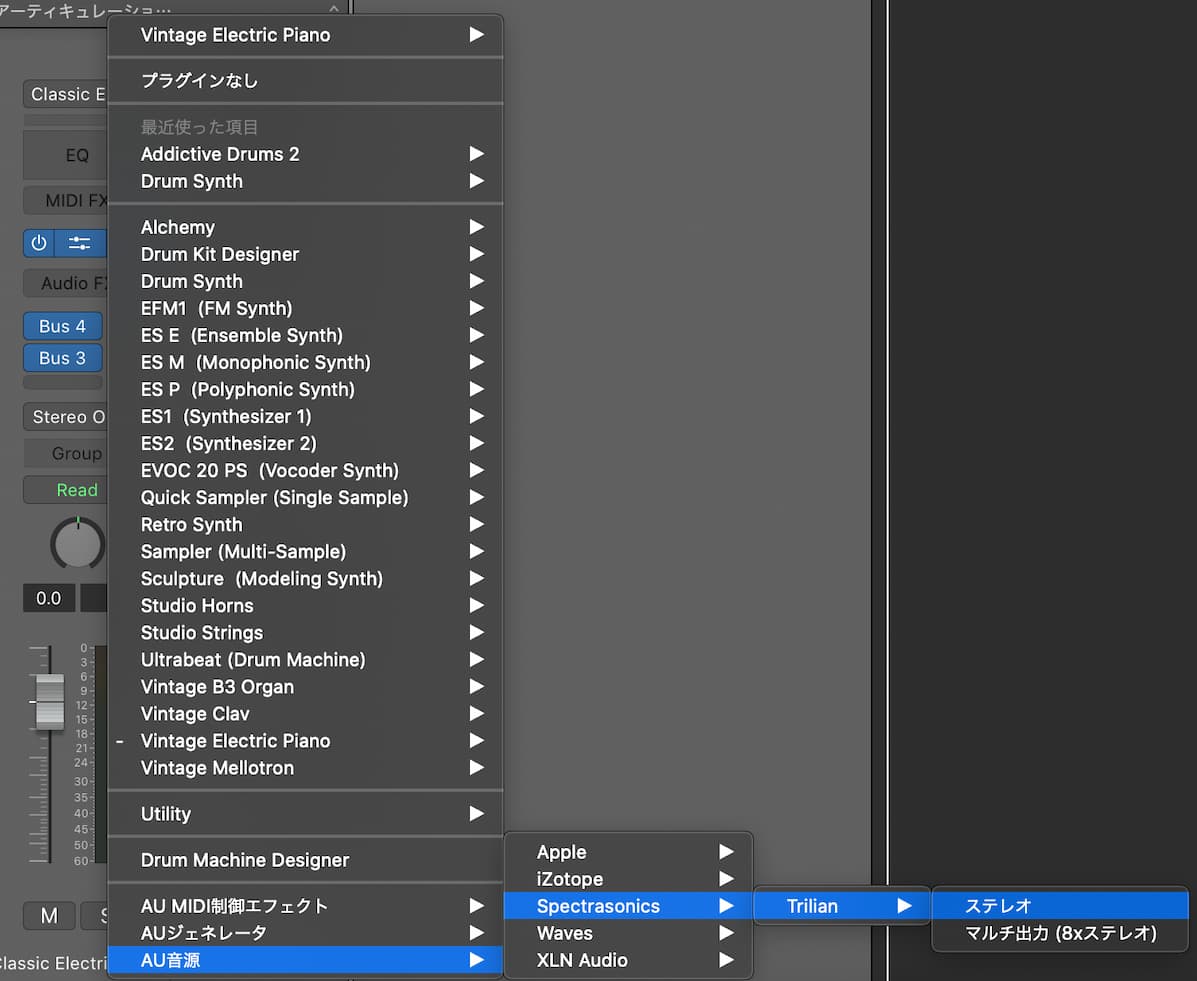Open the instrument settings sliders icon
The height and width of the screenshot is (981, 1197).
(x=79, y=244)
